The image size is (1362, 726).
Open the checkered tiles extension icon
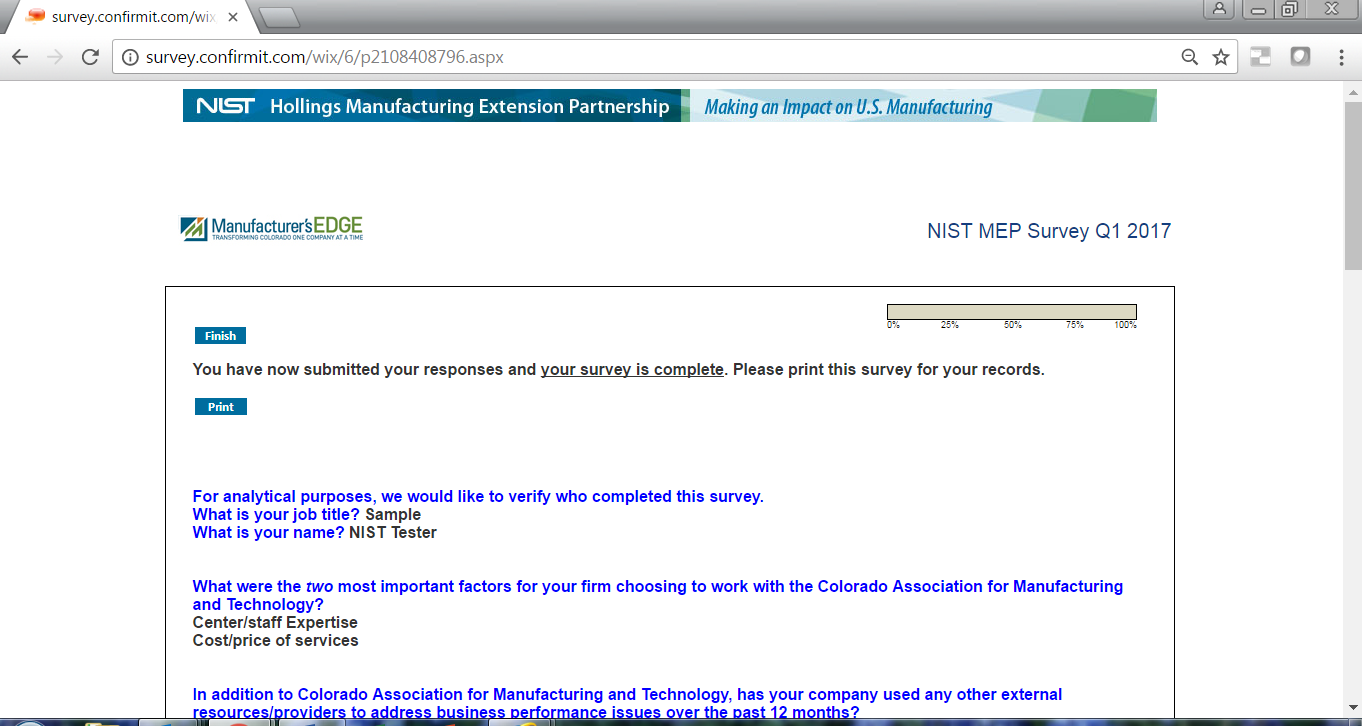pos(1260,57)
